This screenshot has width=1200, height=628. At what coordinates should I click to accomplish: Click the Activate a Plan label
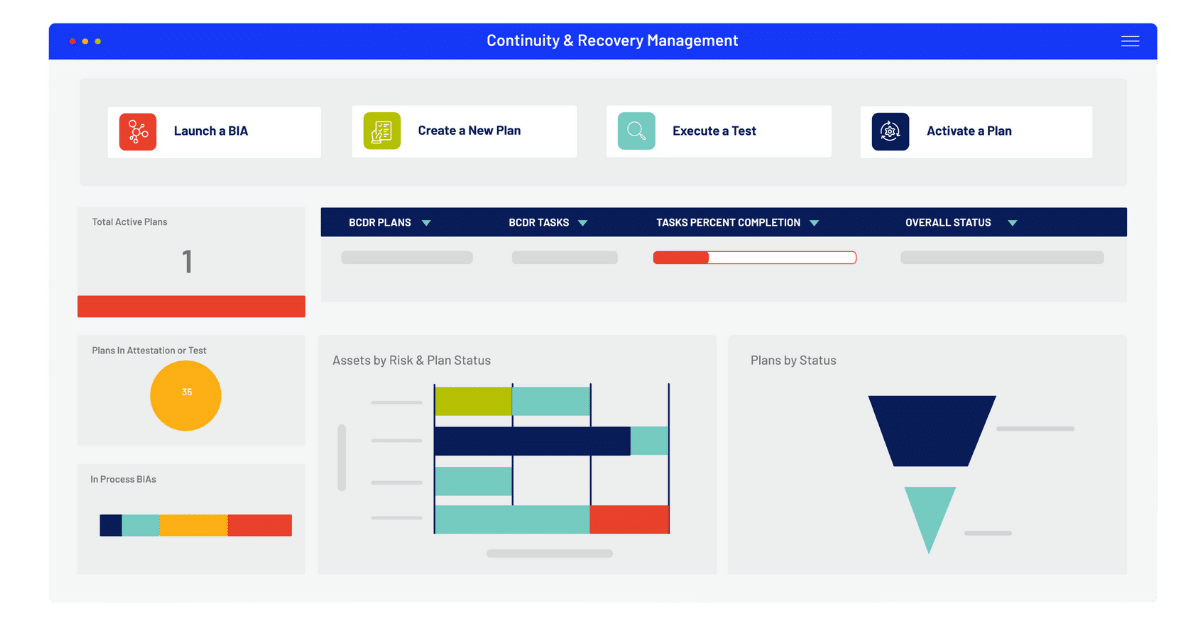(969, 131)
